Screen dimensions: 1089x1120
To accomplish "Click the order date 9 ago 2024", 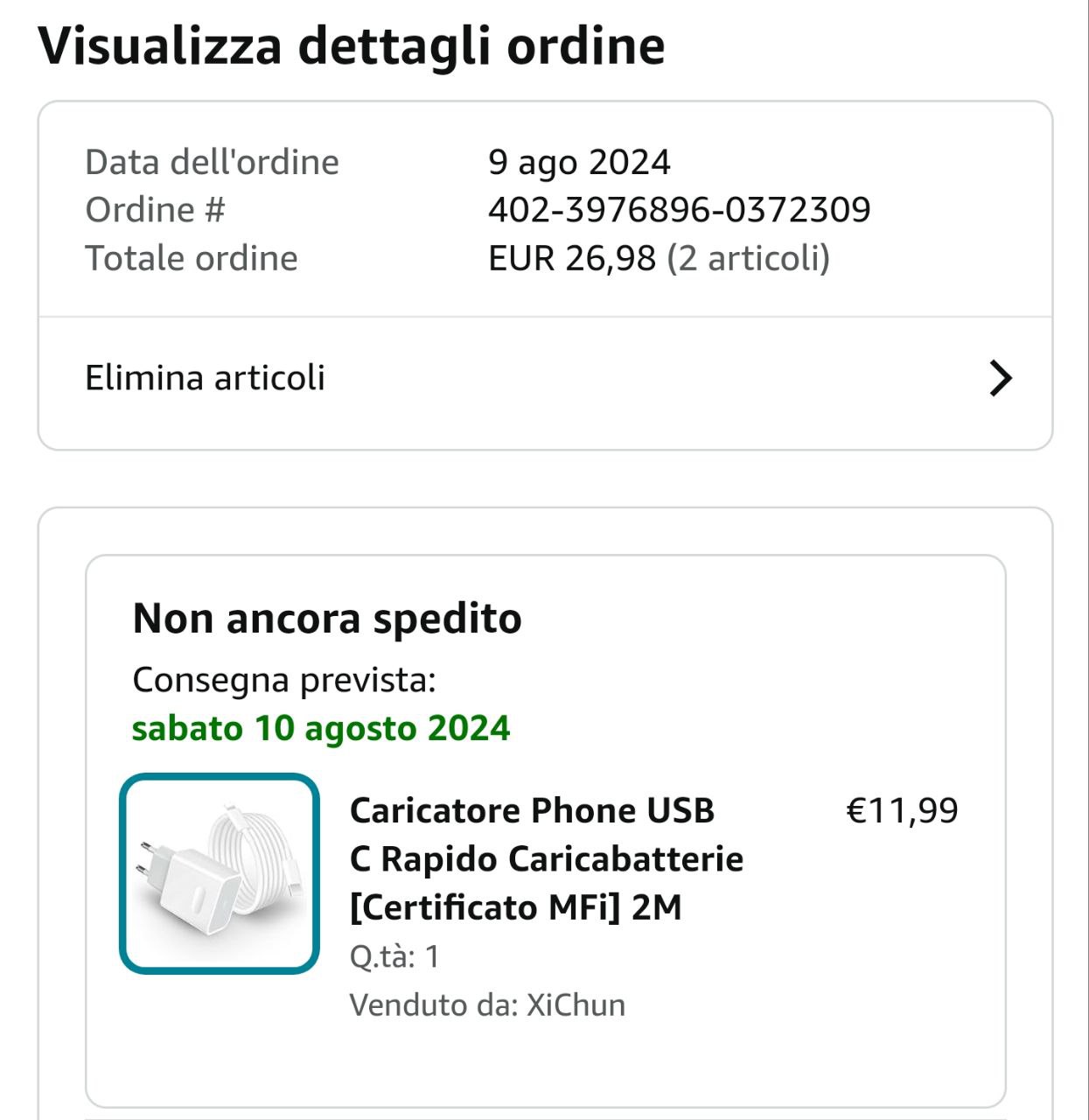I will [579, 163].
